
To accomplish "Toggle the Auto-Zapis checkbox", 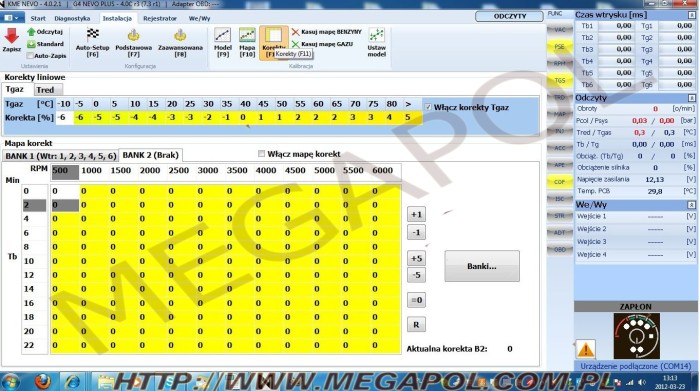I will (30, 56).
